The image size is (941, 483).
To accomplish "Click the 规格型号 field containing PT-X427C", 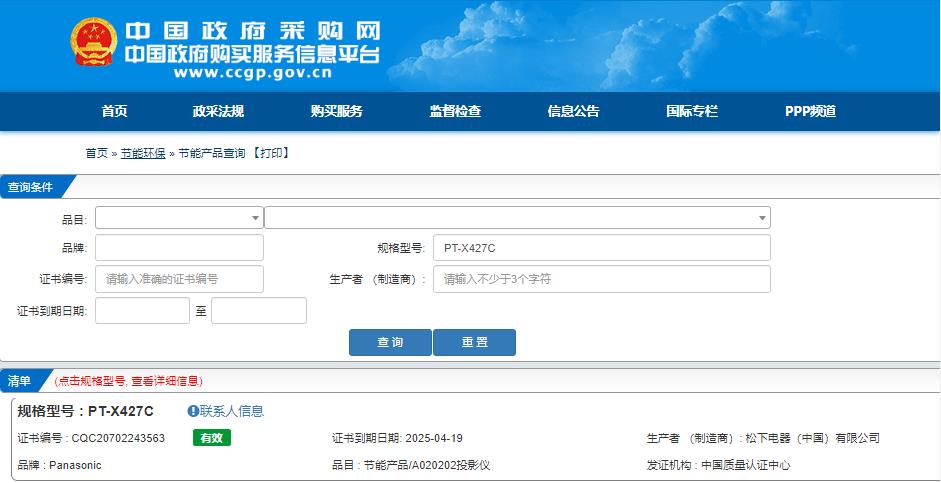I will (x=601, y=248).
